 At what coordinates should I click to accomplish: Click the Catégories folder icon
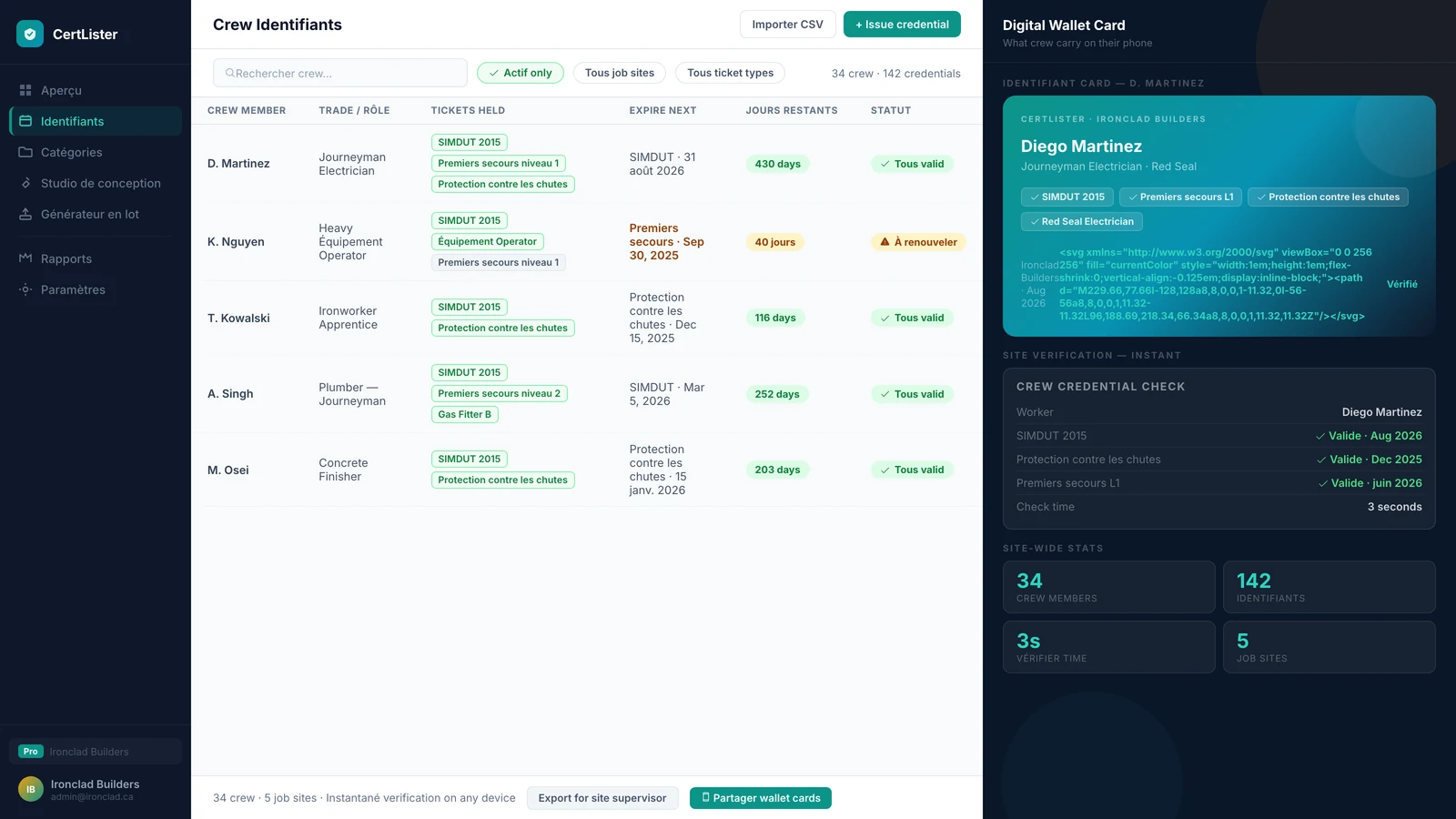[25, 152]
